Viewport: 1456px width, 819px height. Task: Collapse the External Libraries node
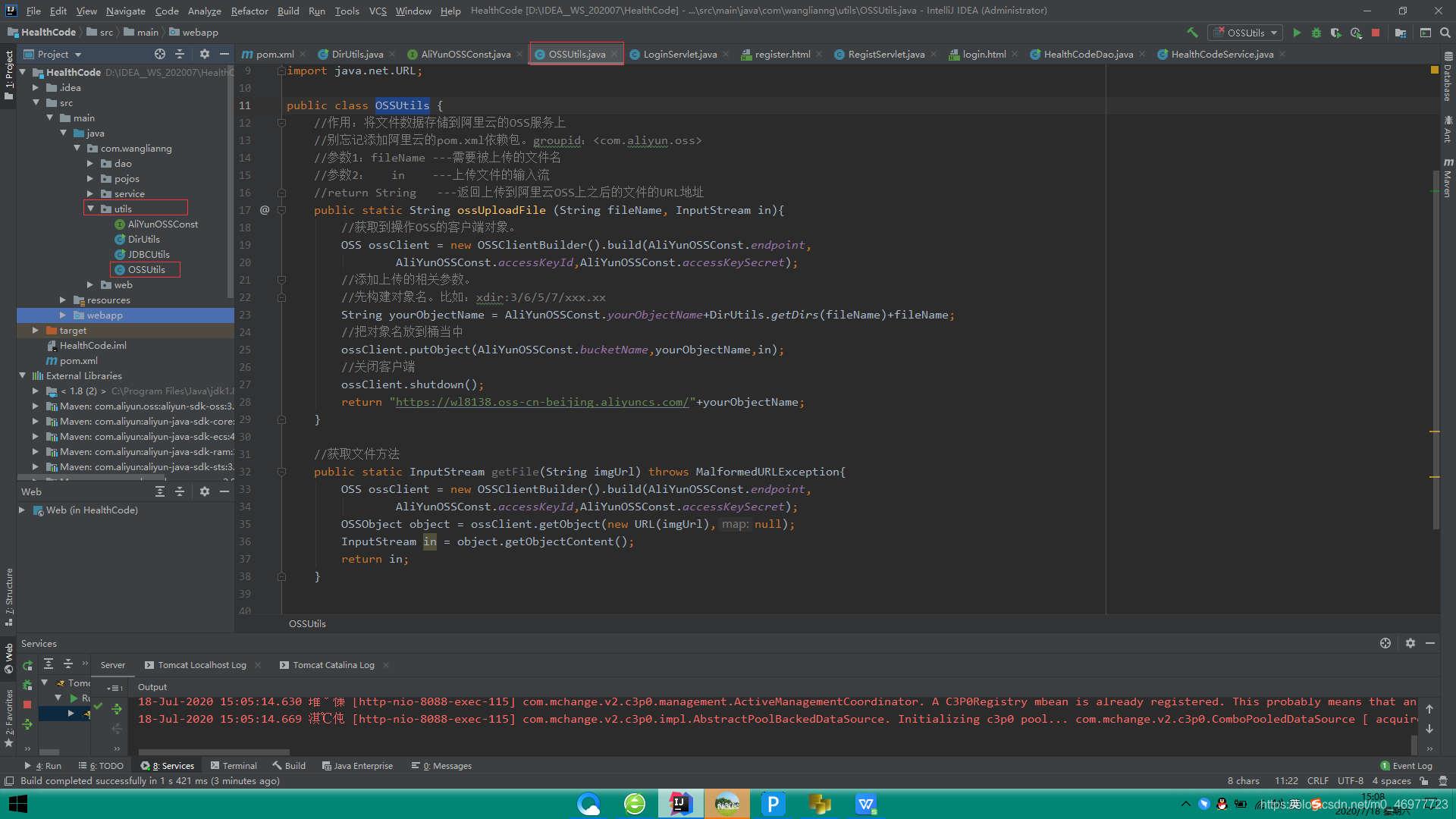[22, 375]
